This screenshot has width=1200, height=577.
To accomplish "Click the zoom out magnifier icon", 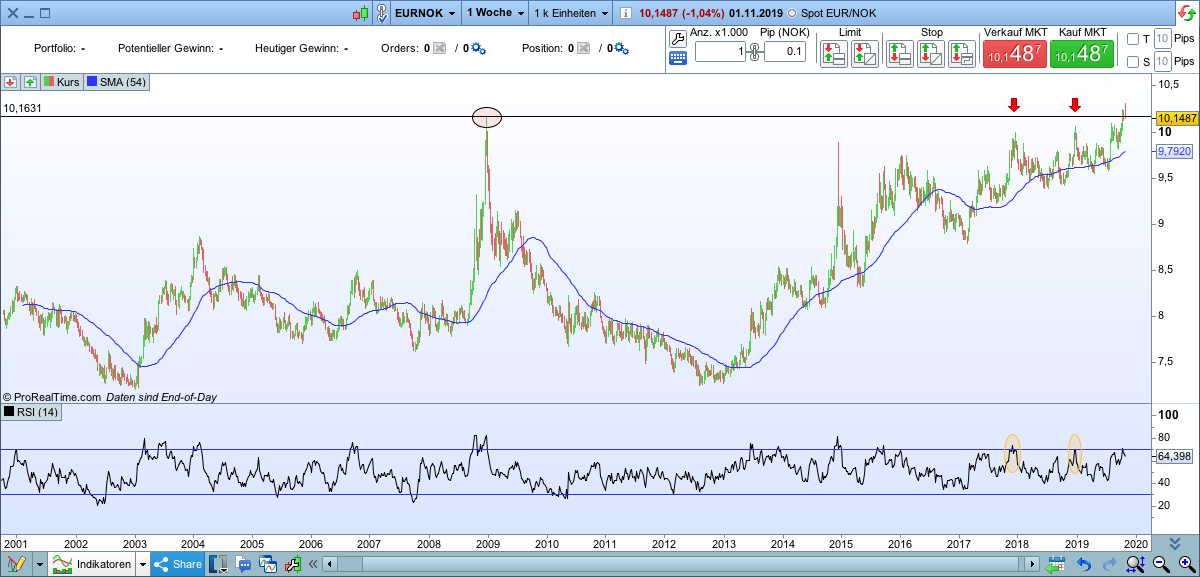I will pos(1160,565).
